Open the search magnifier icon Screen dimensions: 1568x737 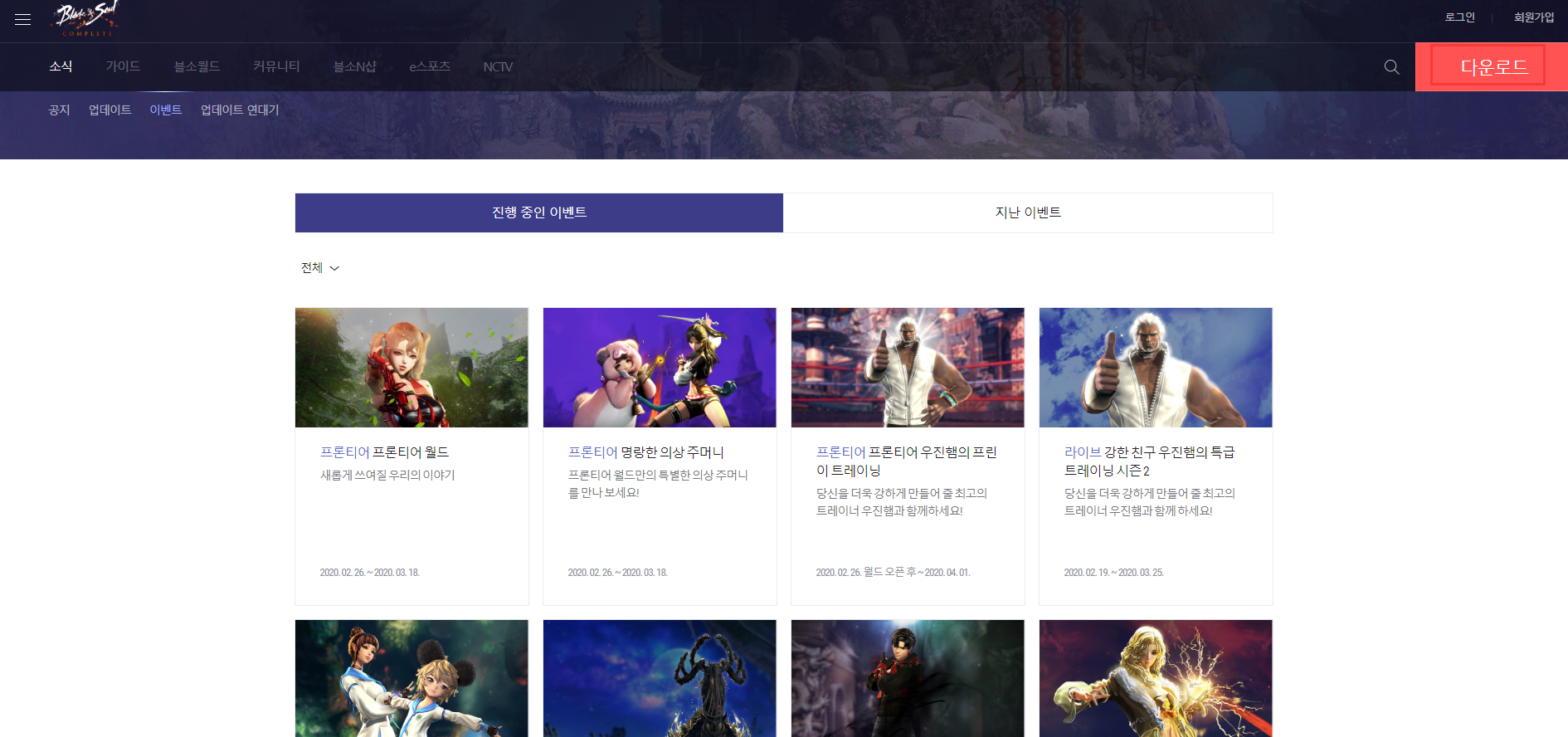pyautogui.click(x=1391, y=67)
